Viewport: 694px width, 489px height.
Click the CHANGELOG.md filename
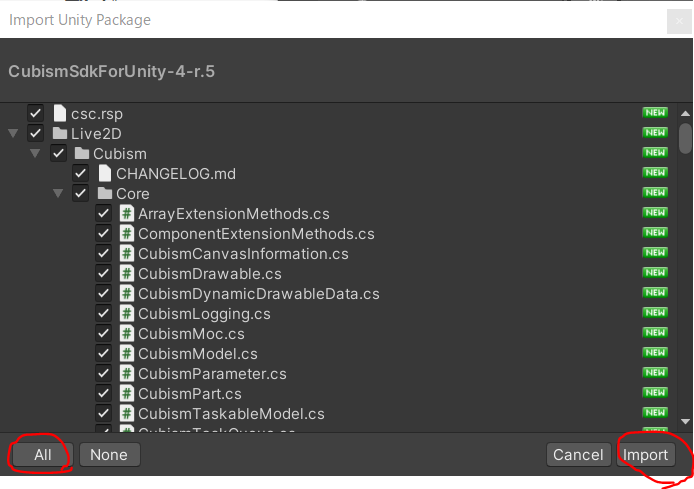176,174
